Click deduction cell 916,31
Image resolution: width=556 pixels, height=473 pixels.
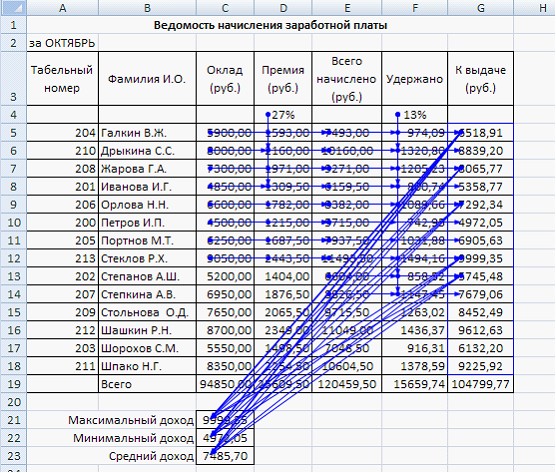click(x=415, y=348)
